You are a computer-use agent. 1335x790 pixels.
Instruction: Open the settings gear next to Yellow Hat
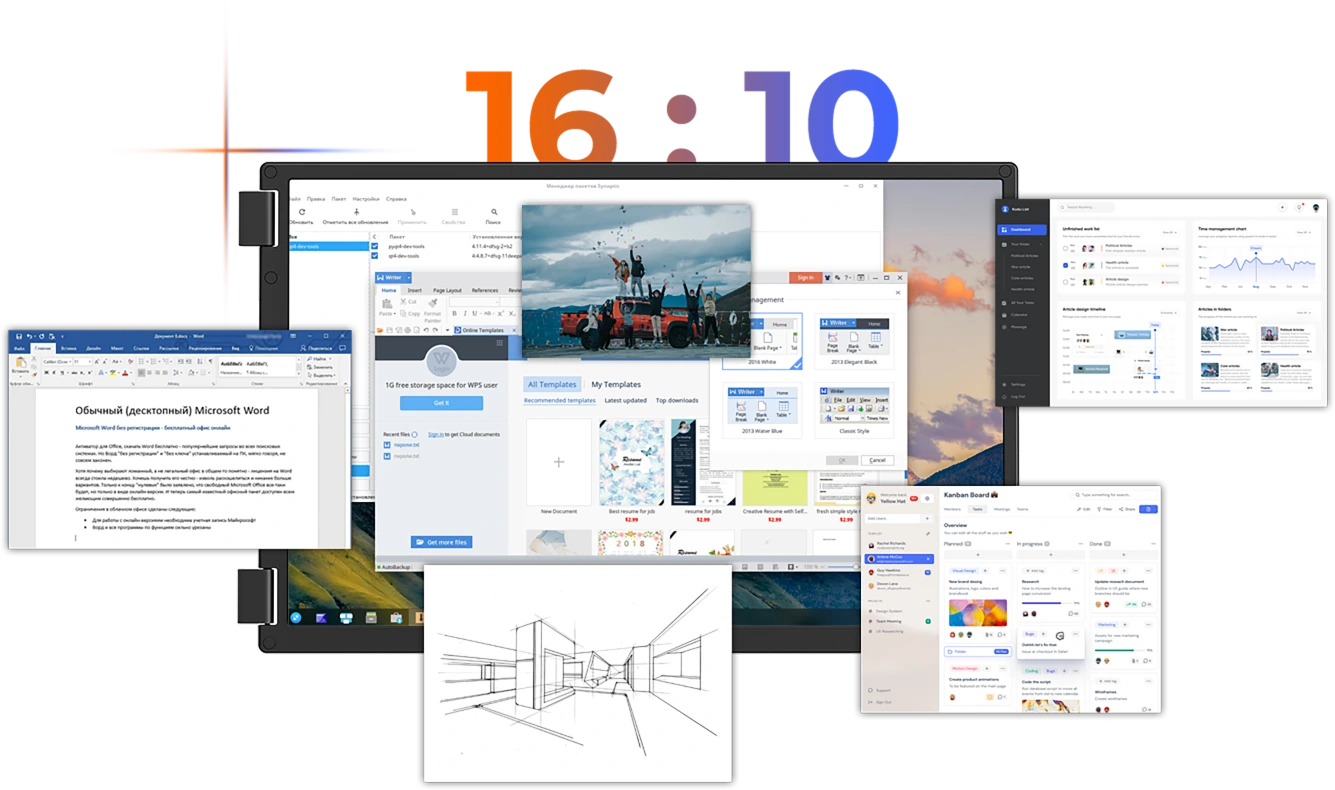tap(927, 498)
